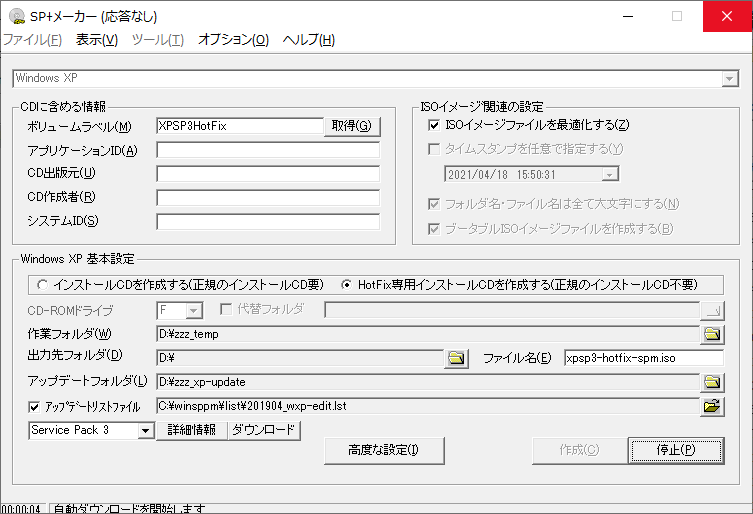Toggle タイムスタンプを任意で指定する checkbox
The height and width of the screenshot is (514, 753).
434,149
